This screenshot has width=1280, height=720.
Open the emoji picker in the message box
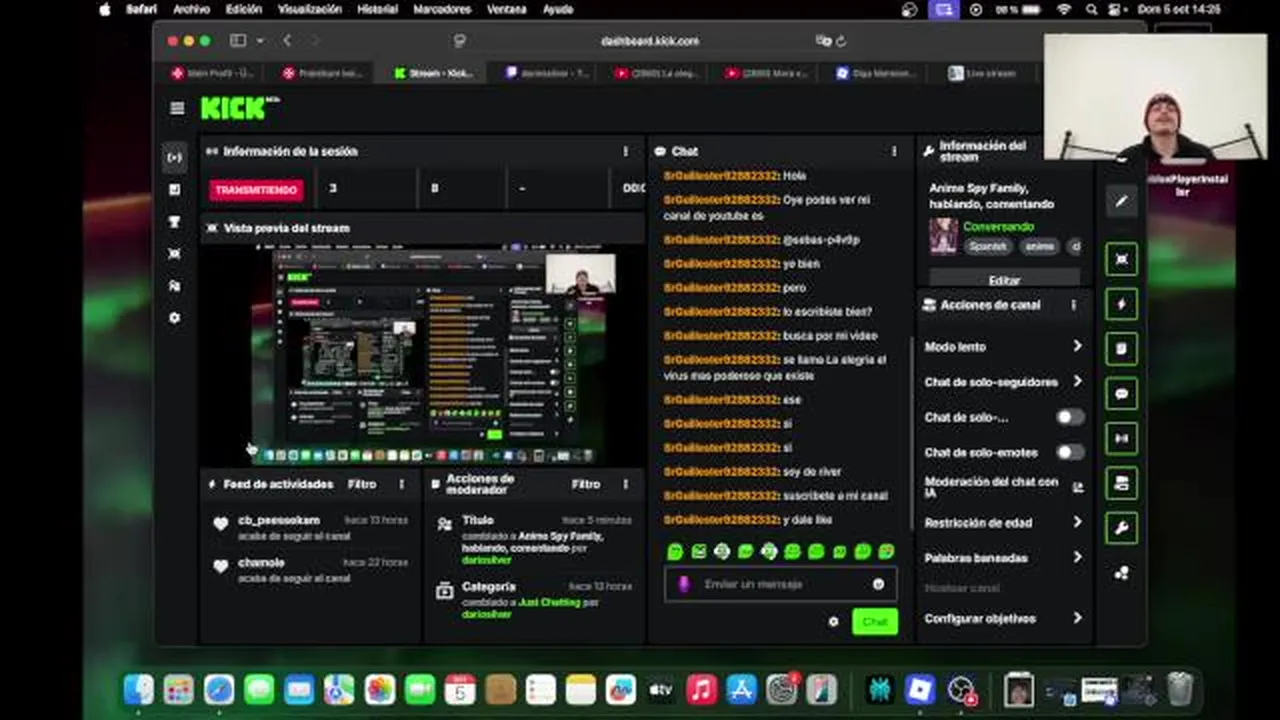tap(878, 584)
